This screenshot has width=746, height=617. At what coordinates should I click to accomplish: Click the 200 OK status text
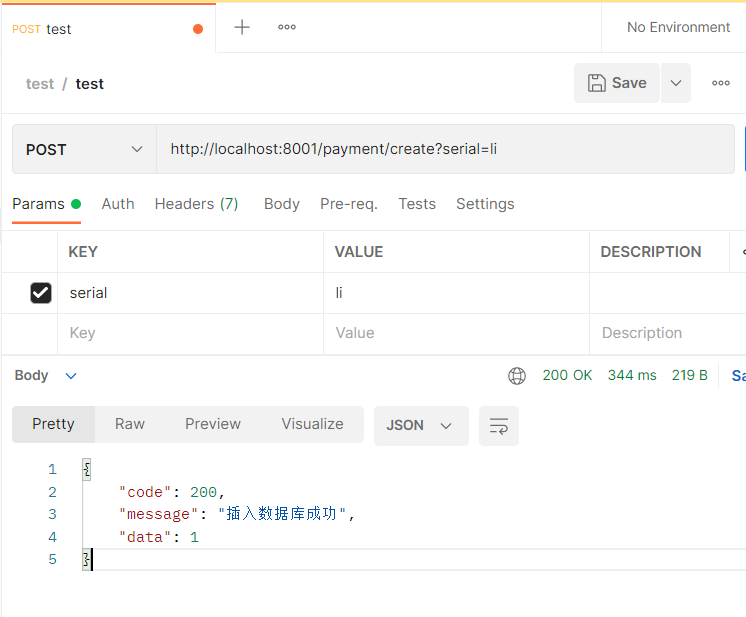click(x=567, y=375)
